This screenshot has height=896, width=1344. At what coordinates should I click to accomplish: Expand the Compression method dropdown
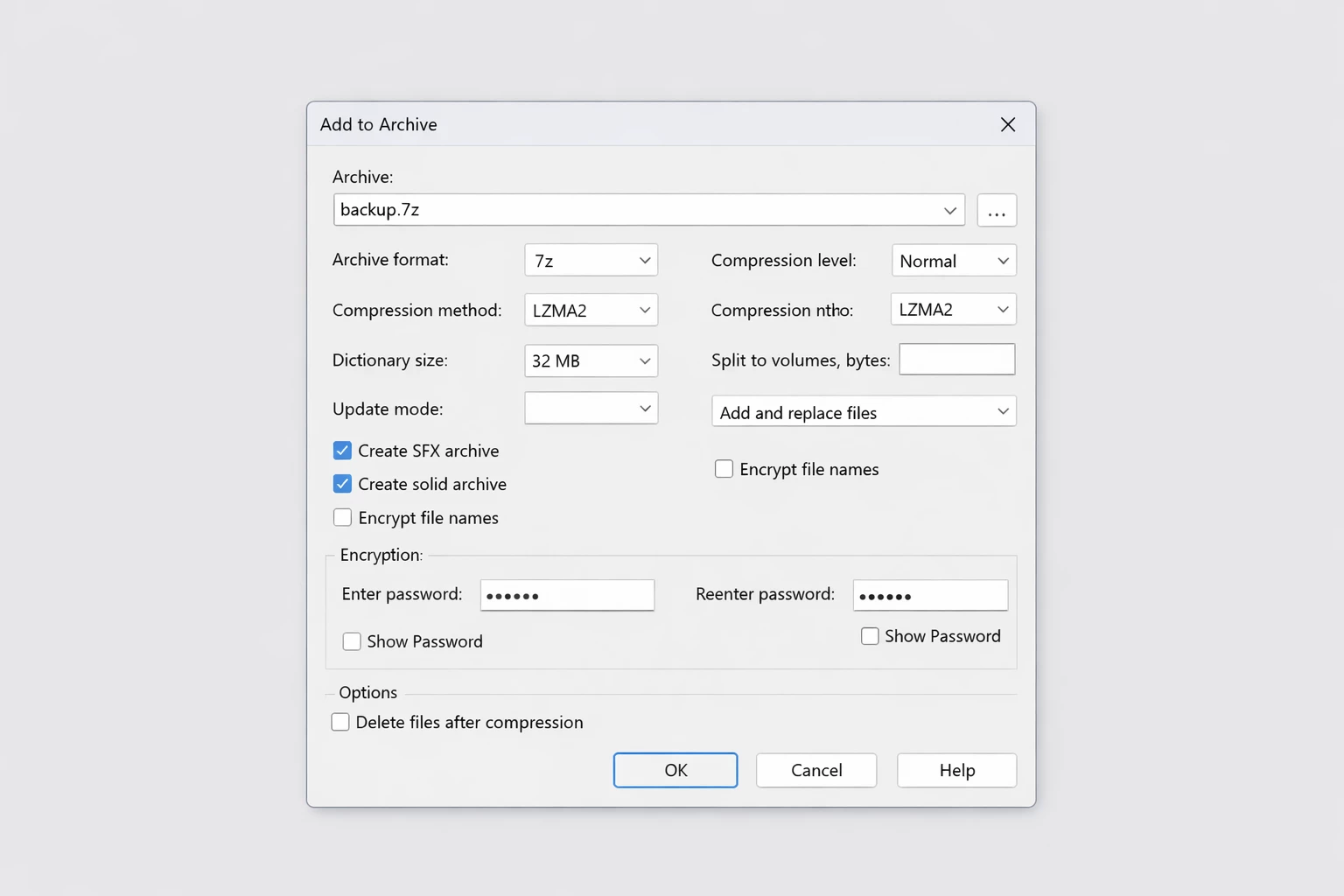click(x=591, y=311)
